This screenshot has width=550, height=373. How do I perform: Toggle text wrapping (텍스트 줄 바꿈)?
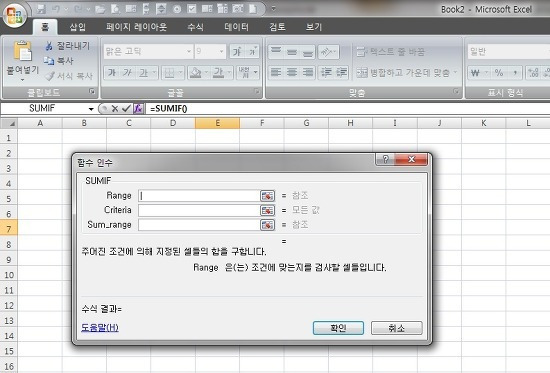pyautogui.click(x=391, y=52)
